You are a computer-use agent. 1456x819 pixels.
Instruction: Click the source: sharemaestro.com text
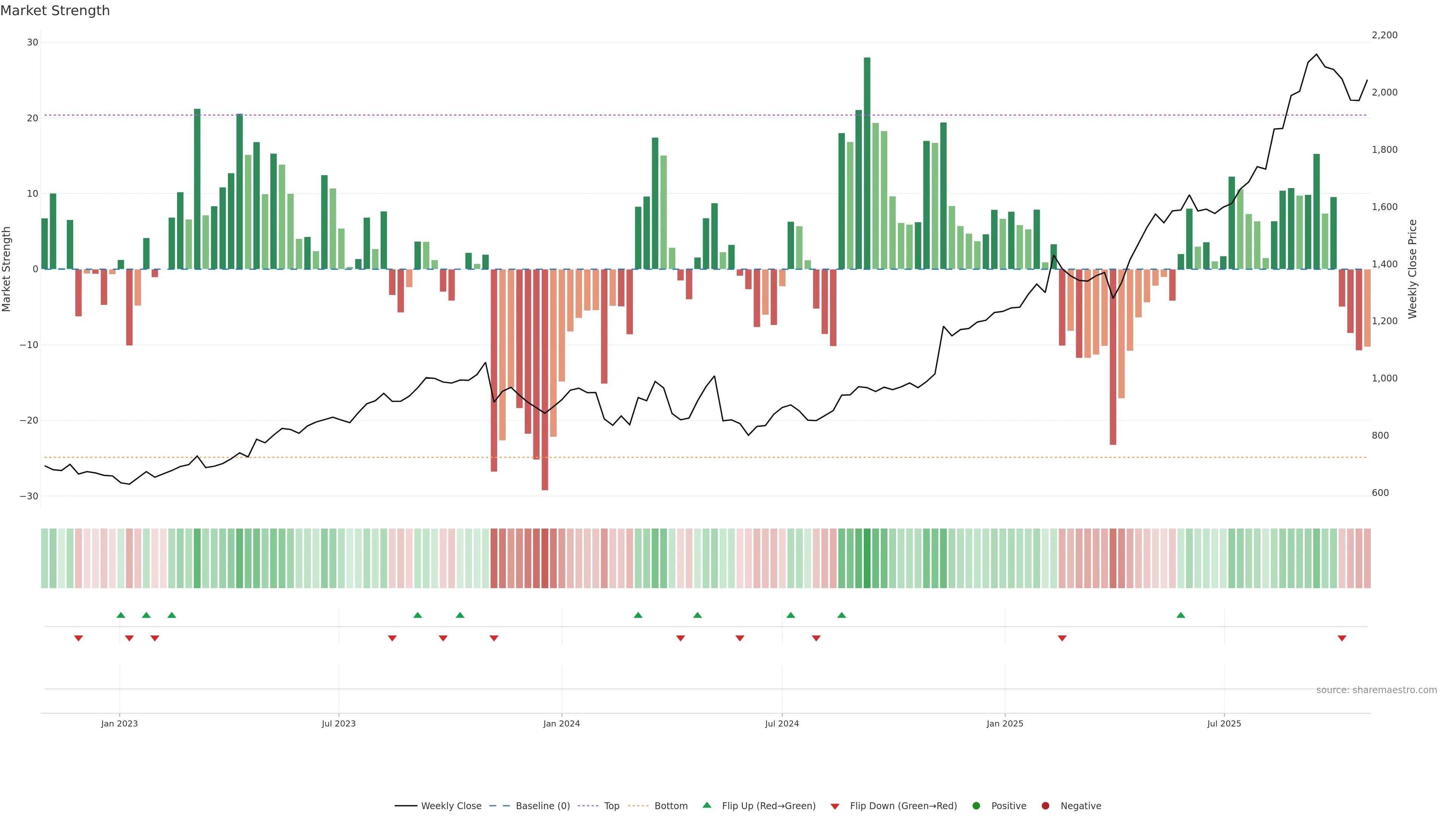coord(1376,690)
